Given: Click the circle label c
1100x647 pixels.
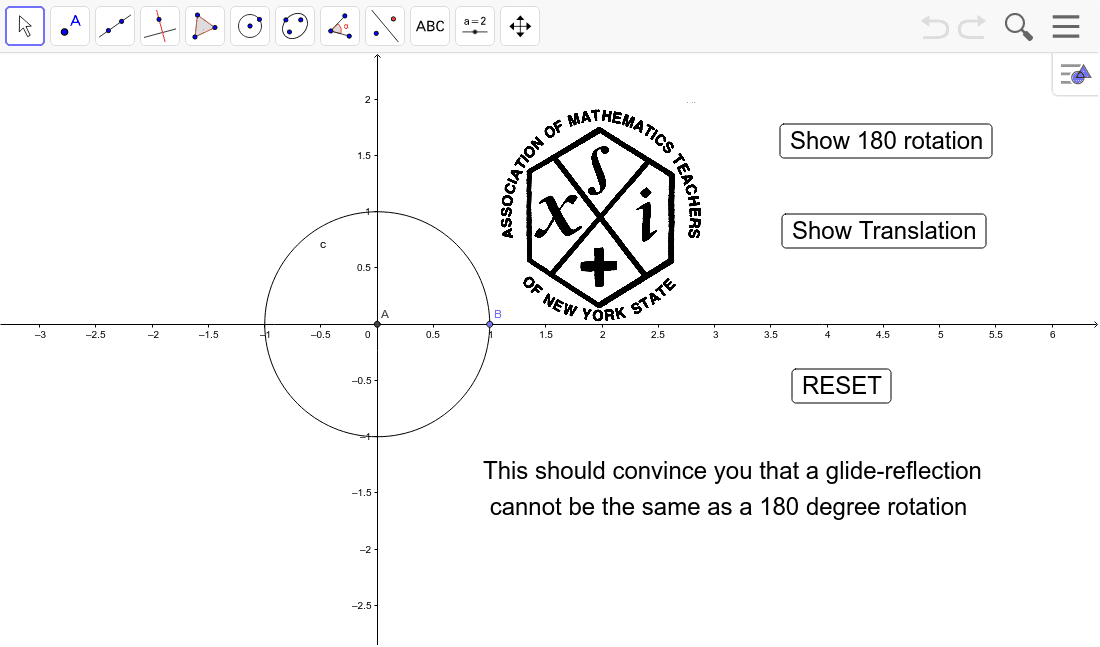Looking at the screenshot, I should point(323,245).
